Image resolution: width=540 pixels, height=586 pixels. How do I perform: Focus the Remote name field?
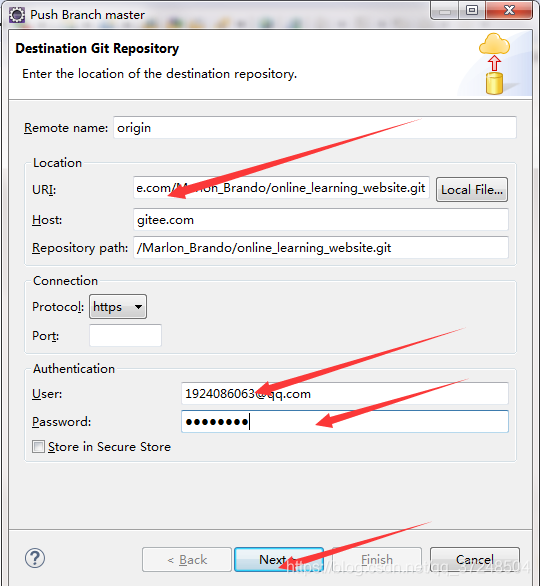315,128
